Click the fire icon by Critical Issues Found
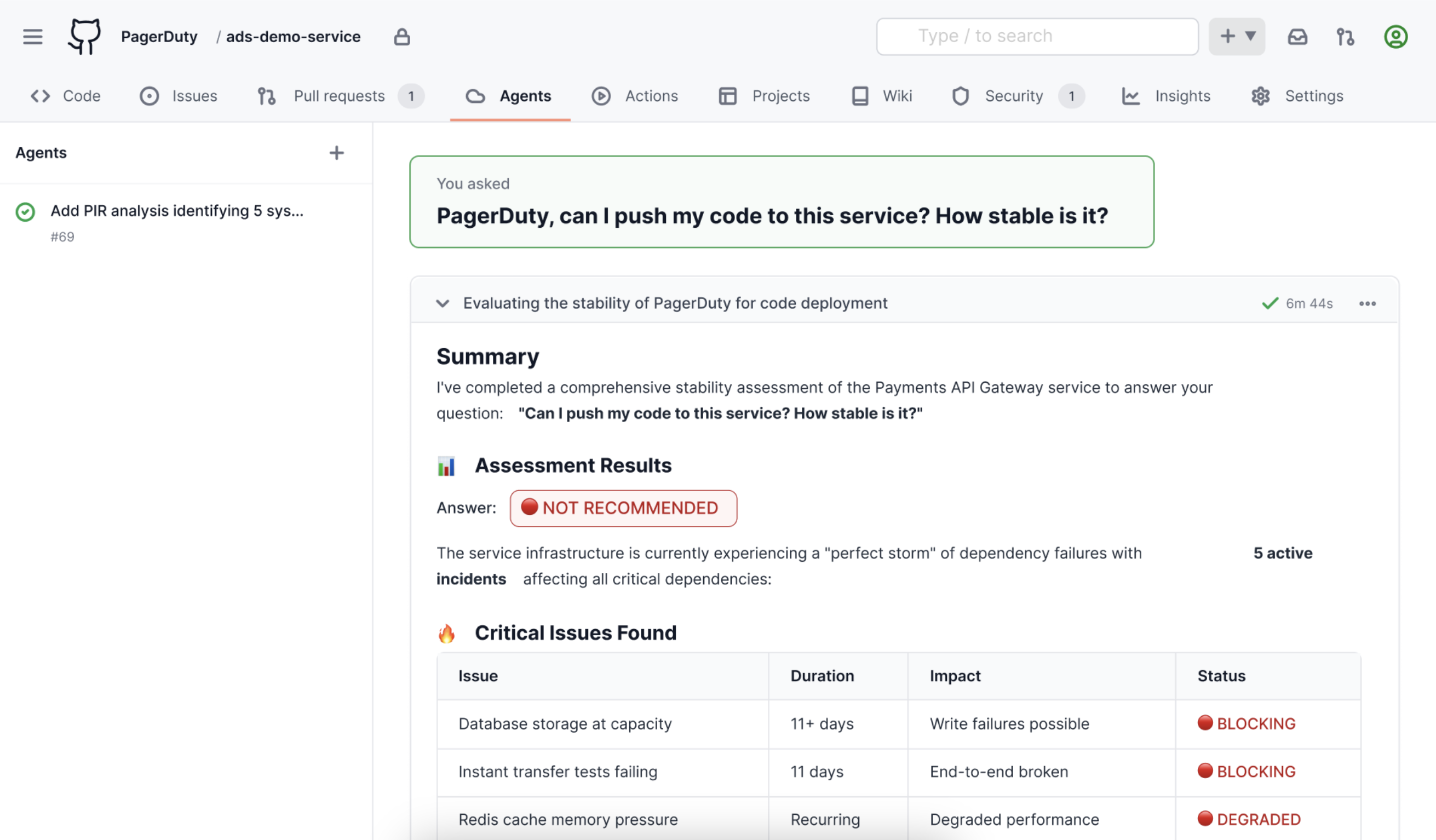The height and width of the screenshot is (840, 1436). click(446, 633)
